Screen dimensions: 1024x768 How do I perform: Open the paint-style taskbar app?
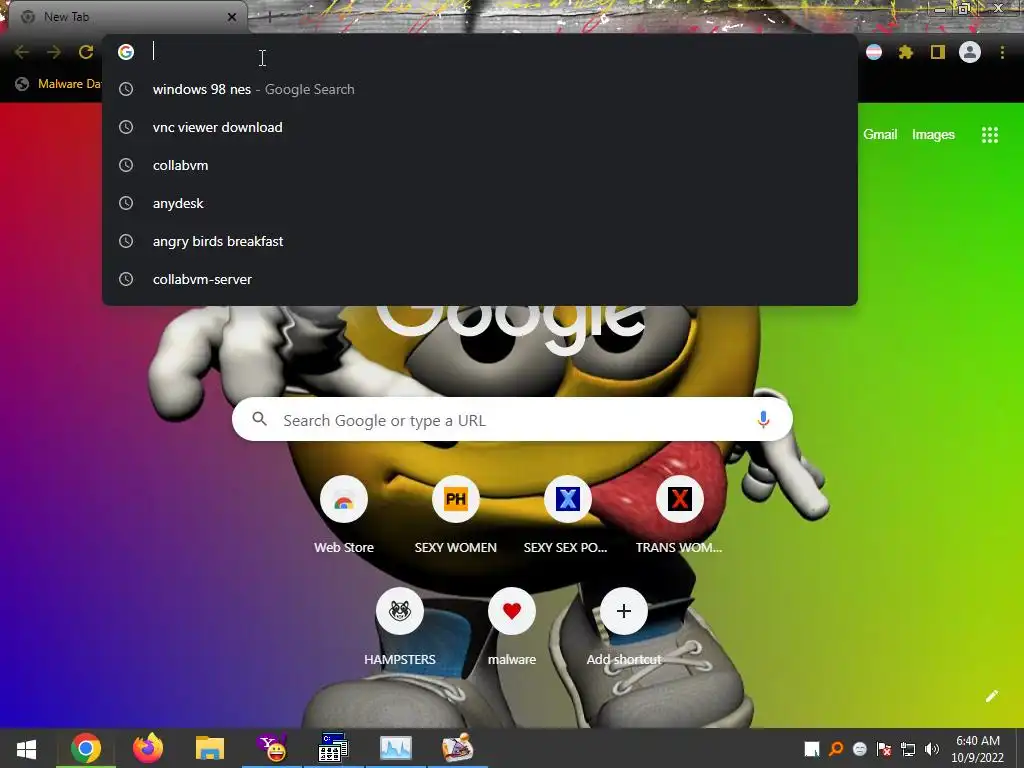(457, 748)
